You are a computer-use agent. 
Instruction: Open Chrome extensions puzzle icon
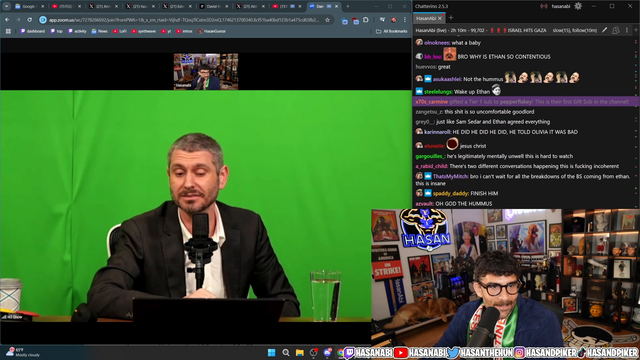(x=366, y=20)
